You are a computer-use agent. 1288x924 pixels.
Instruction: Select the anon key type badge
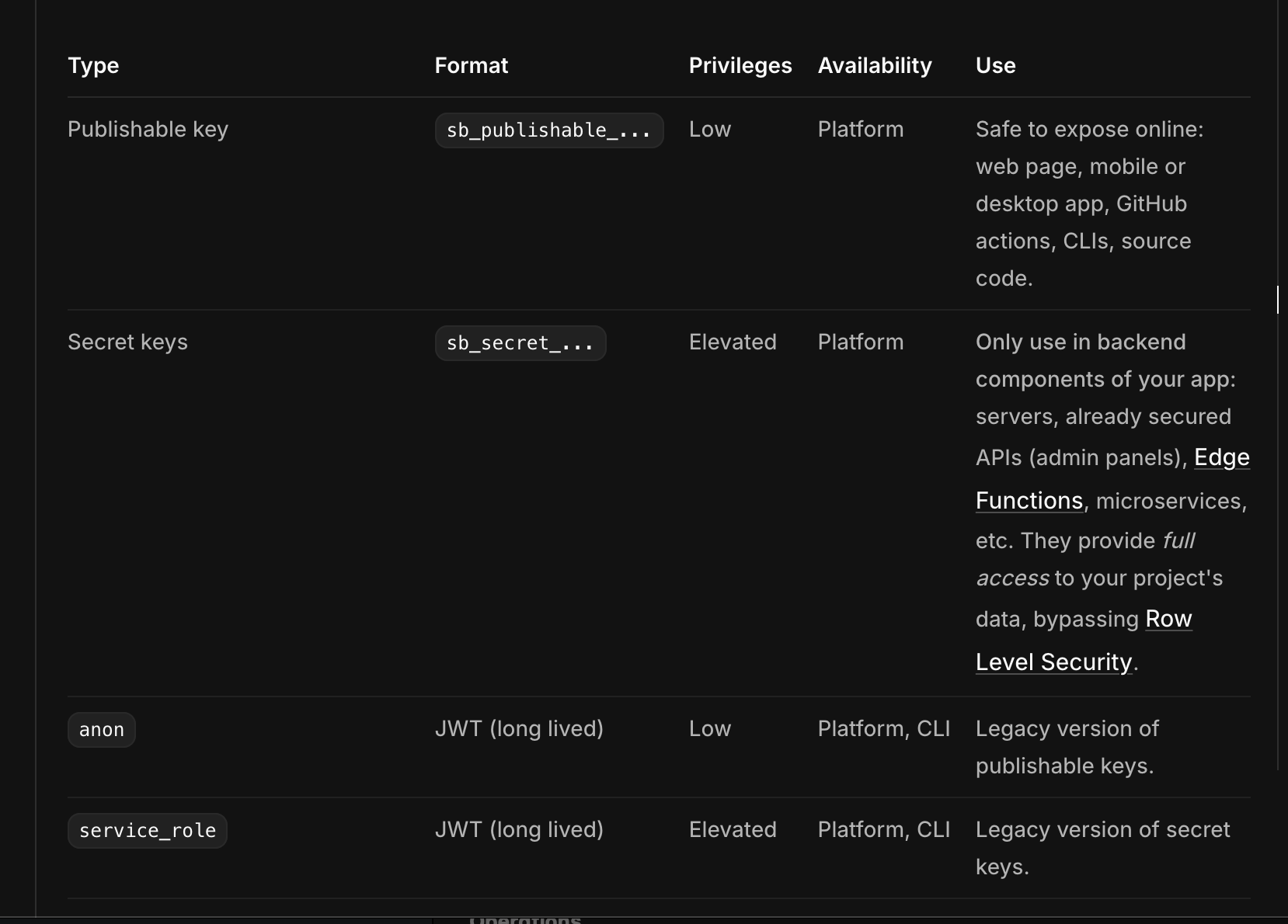coord(102,730)
